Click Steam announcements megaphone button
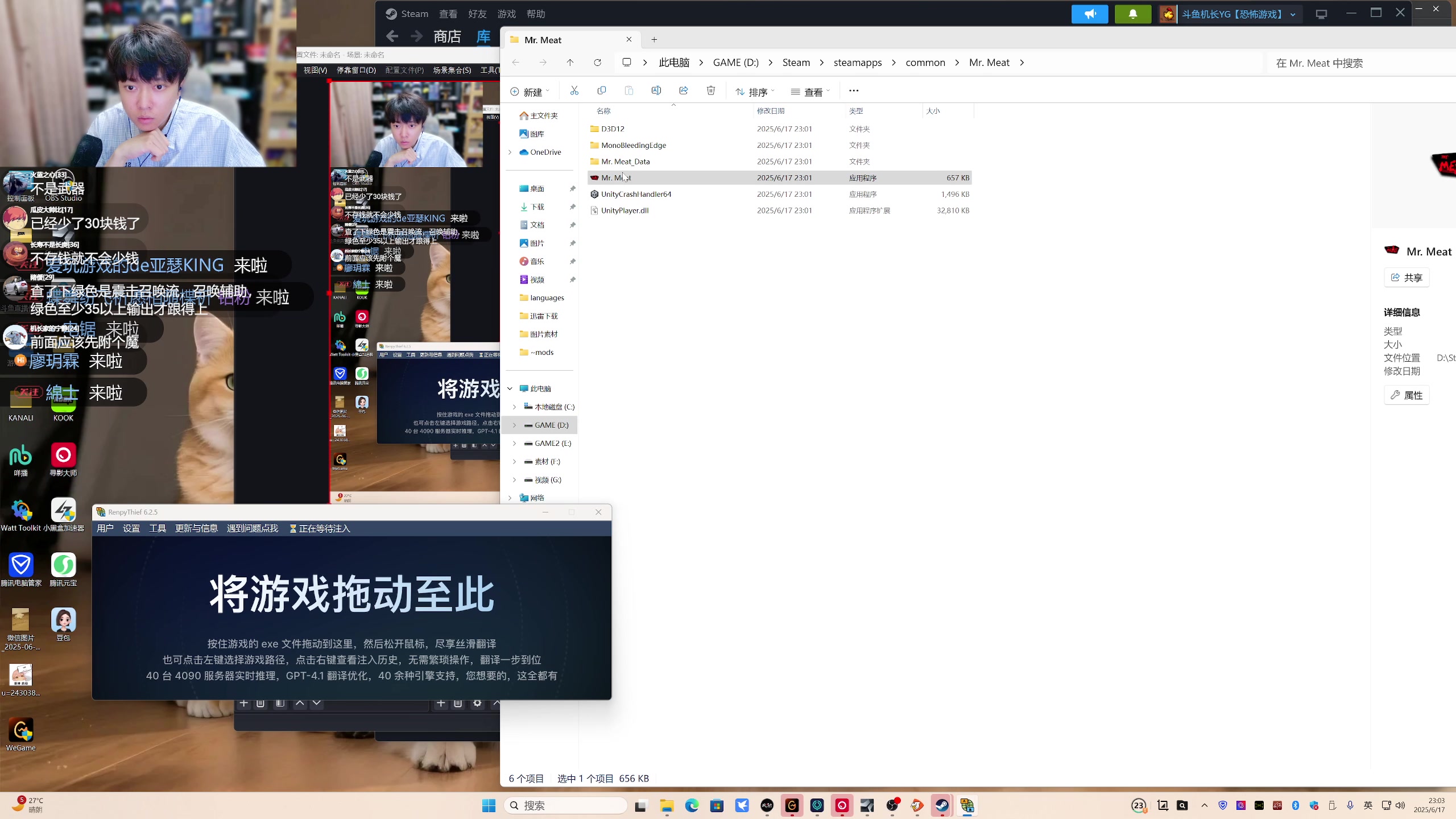This screenshot has width=1456, height=819. 1090,14
